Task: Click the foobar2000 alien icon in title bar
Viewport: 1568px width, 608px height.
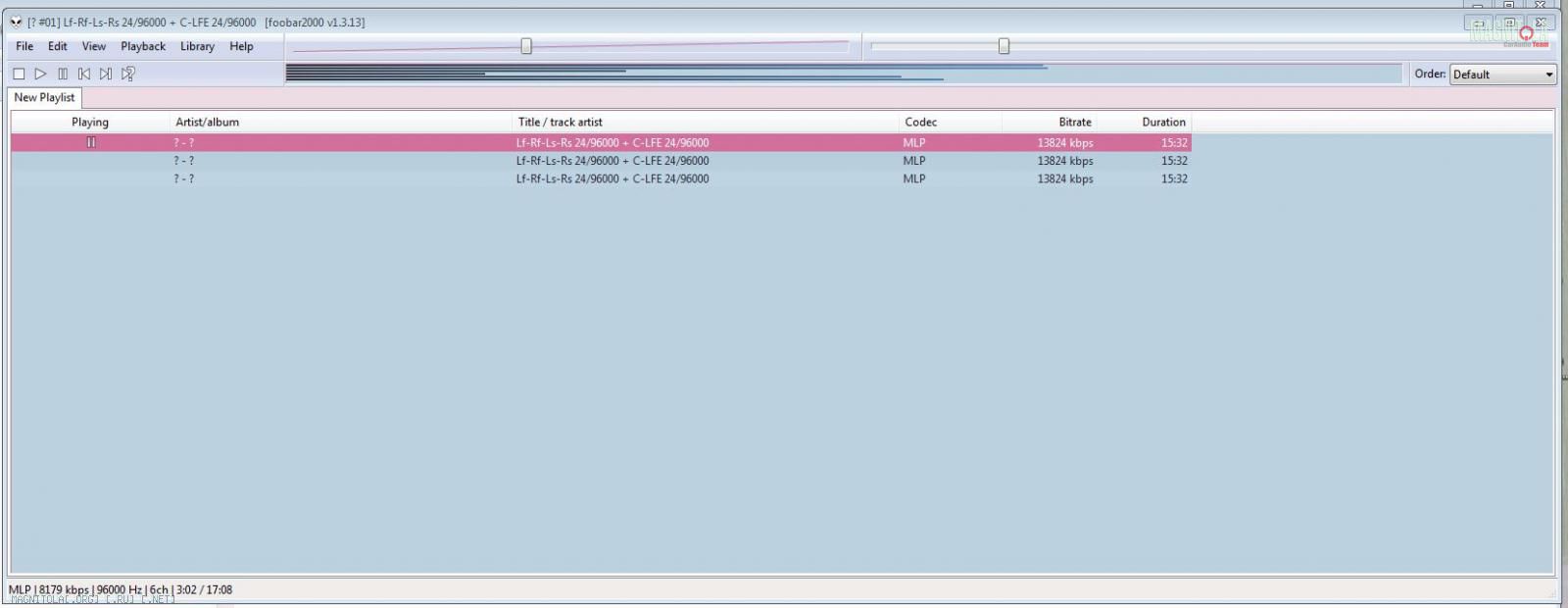Action: (16, 22)
